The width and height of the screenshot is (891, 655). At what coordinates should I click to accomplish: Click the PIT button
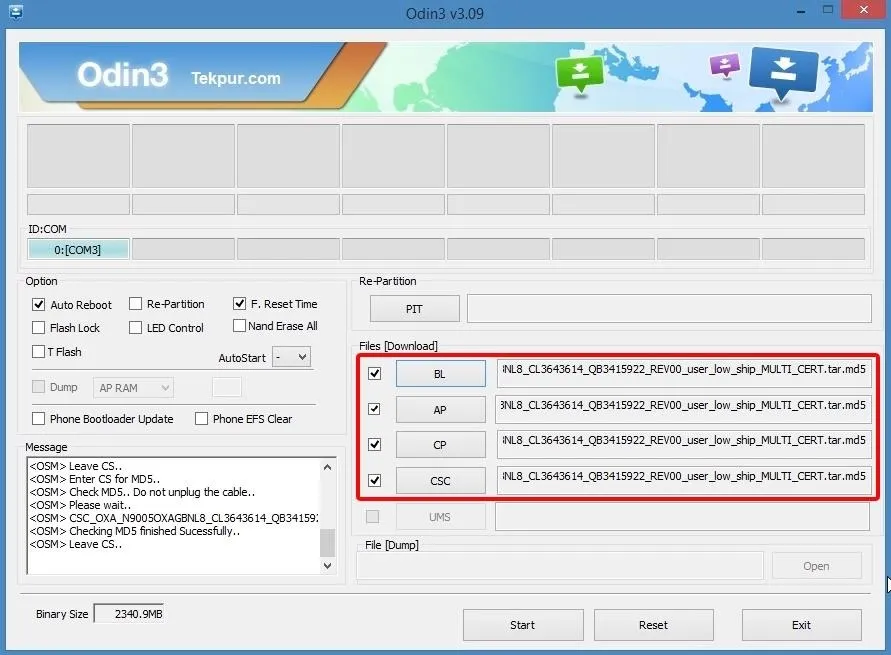point(414,309)
